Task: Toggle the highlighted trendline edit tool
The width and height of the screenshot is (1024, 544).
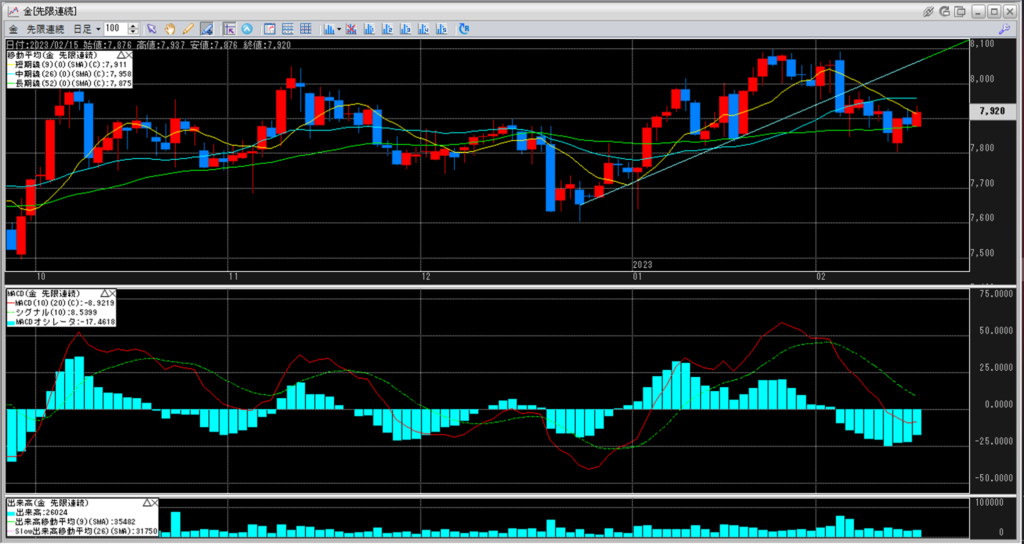Action: pyautogui.click(x=206, y=28)
